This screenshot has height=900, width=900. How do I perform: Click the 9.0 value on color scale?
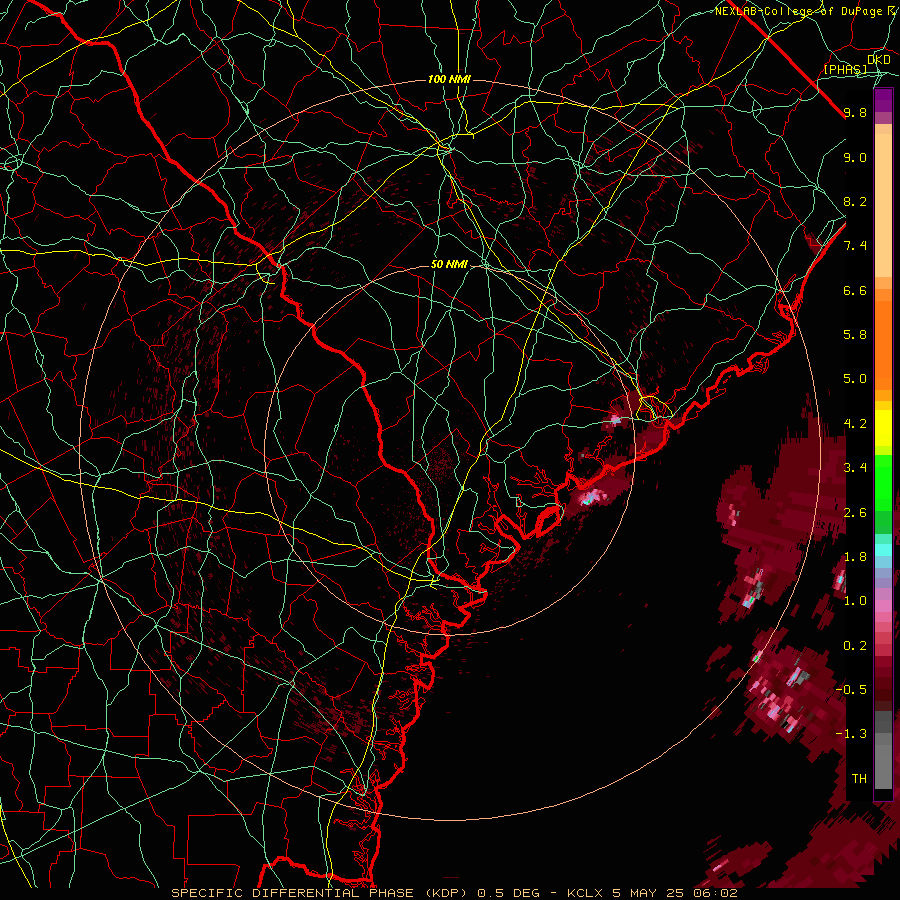855,157
